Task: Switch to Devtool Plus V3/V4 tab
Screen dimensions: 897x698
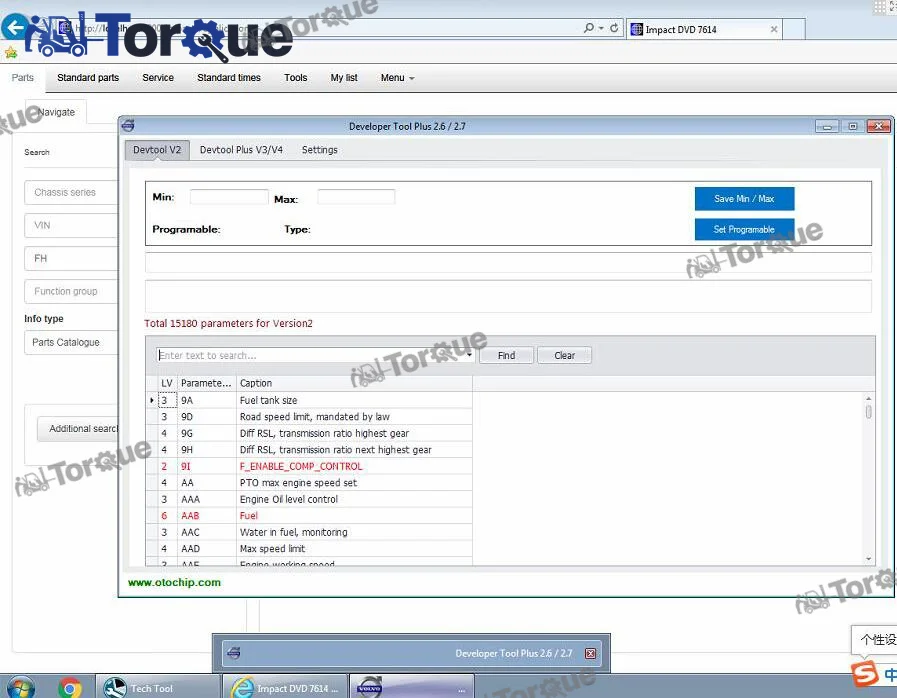Action: pyautogui.click(x=241, y=150)
